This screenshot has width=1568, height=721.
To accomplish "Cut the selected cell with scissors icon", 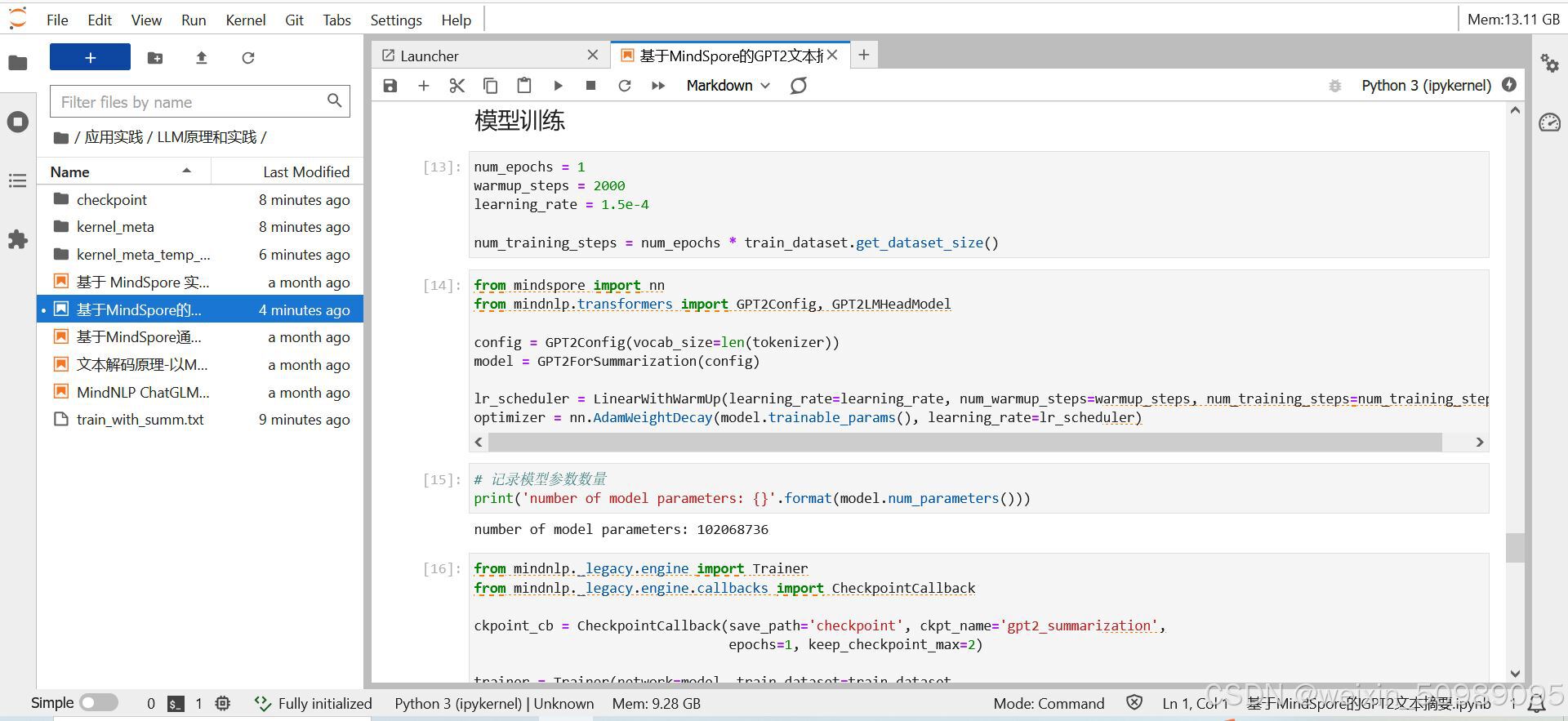I will click(x=457, y=86).
